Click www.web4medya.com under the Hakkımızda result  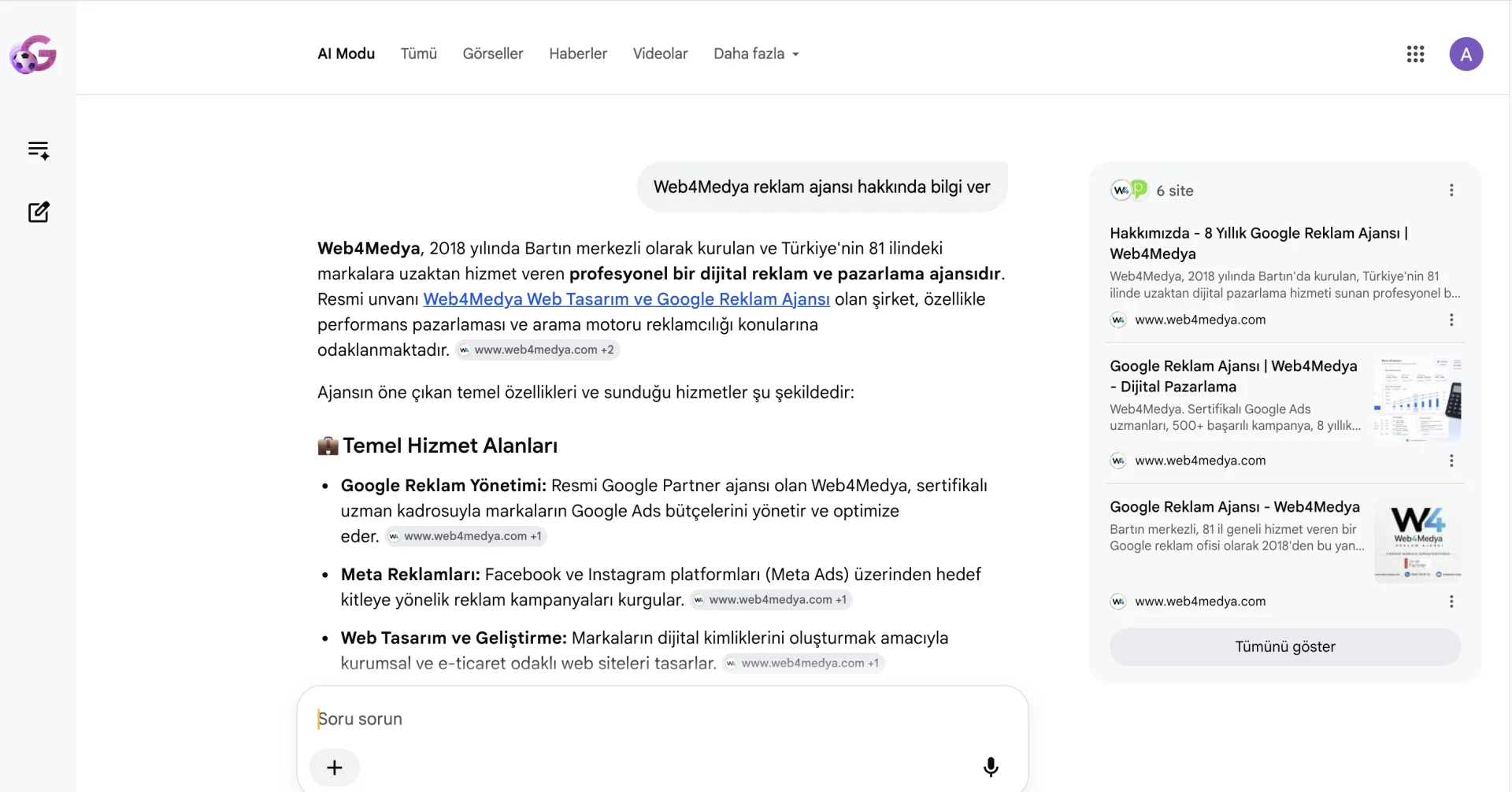point(1199,320)
